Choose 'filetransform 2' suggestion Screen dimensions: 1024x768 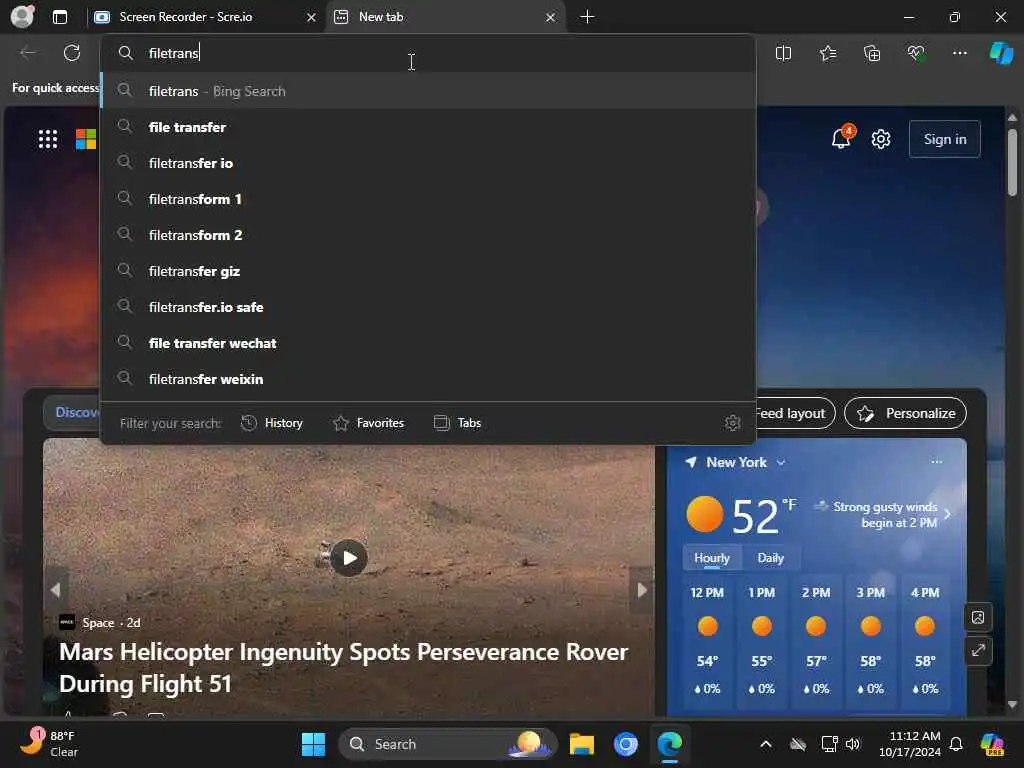point(428,234)
